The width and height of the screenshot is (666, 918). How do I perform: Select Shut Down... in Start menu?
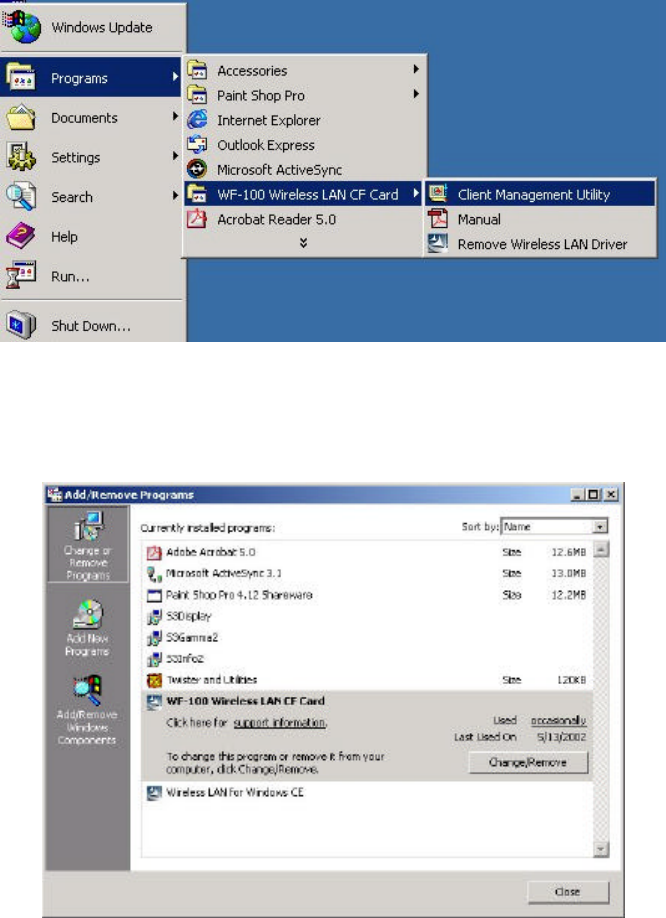click(93, 325)
